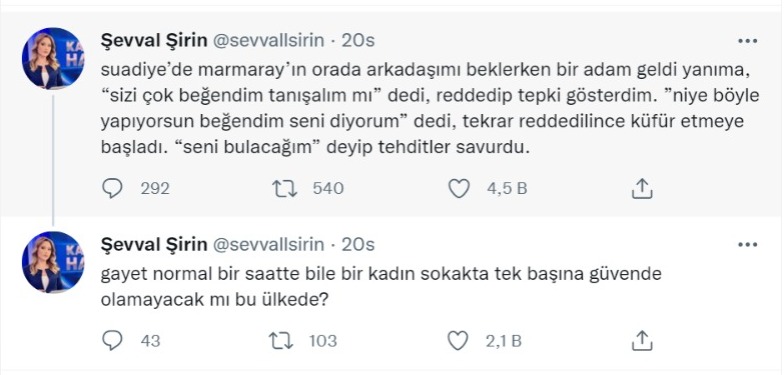Share the second tweet via share icon
The width and height of the screenshot is (784, 375).
coord(642,340)
